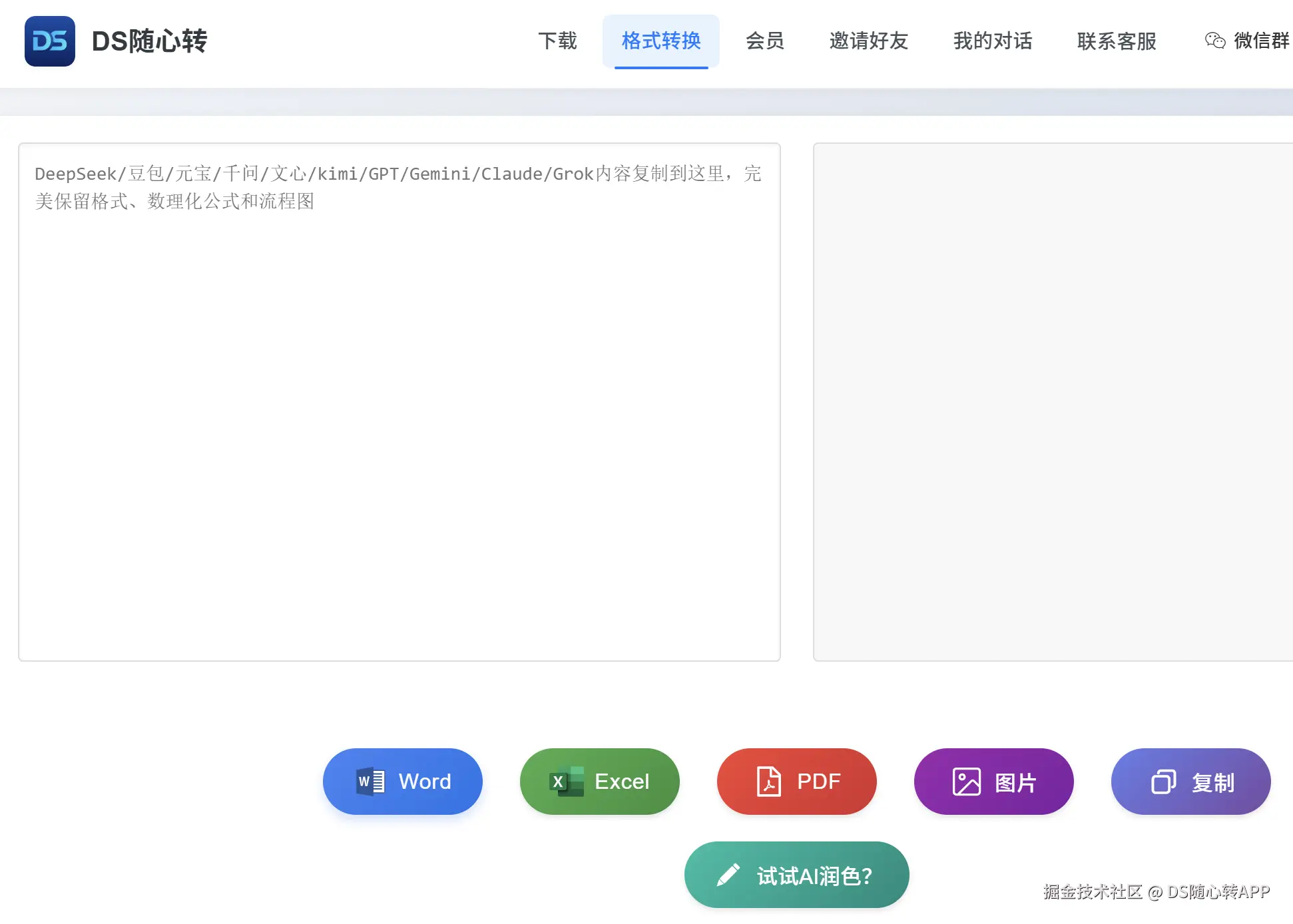Click the Excel spreadsheet icon
Image resolution: width=1293 pixels, height=924 pixels.
point(566,782)
